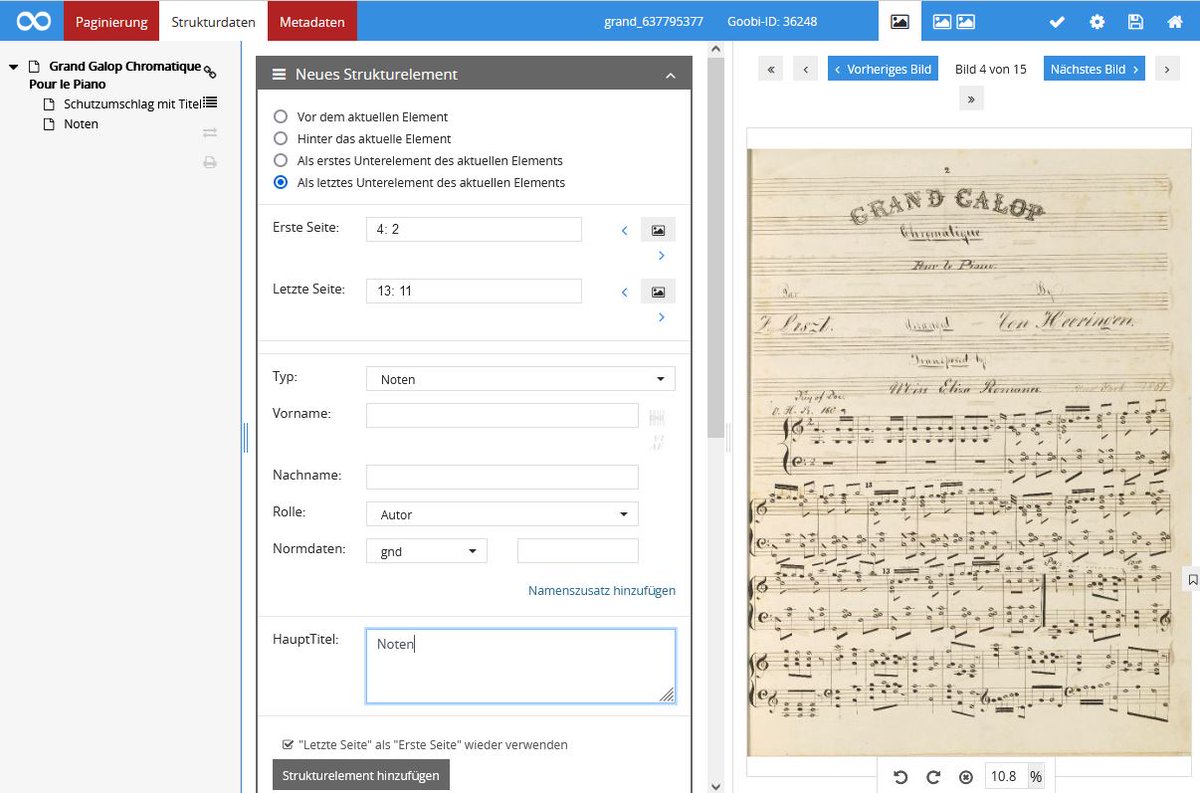Open the settings gear icon
Screen dimensions: 1200x793
[1097, 22]
